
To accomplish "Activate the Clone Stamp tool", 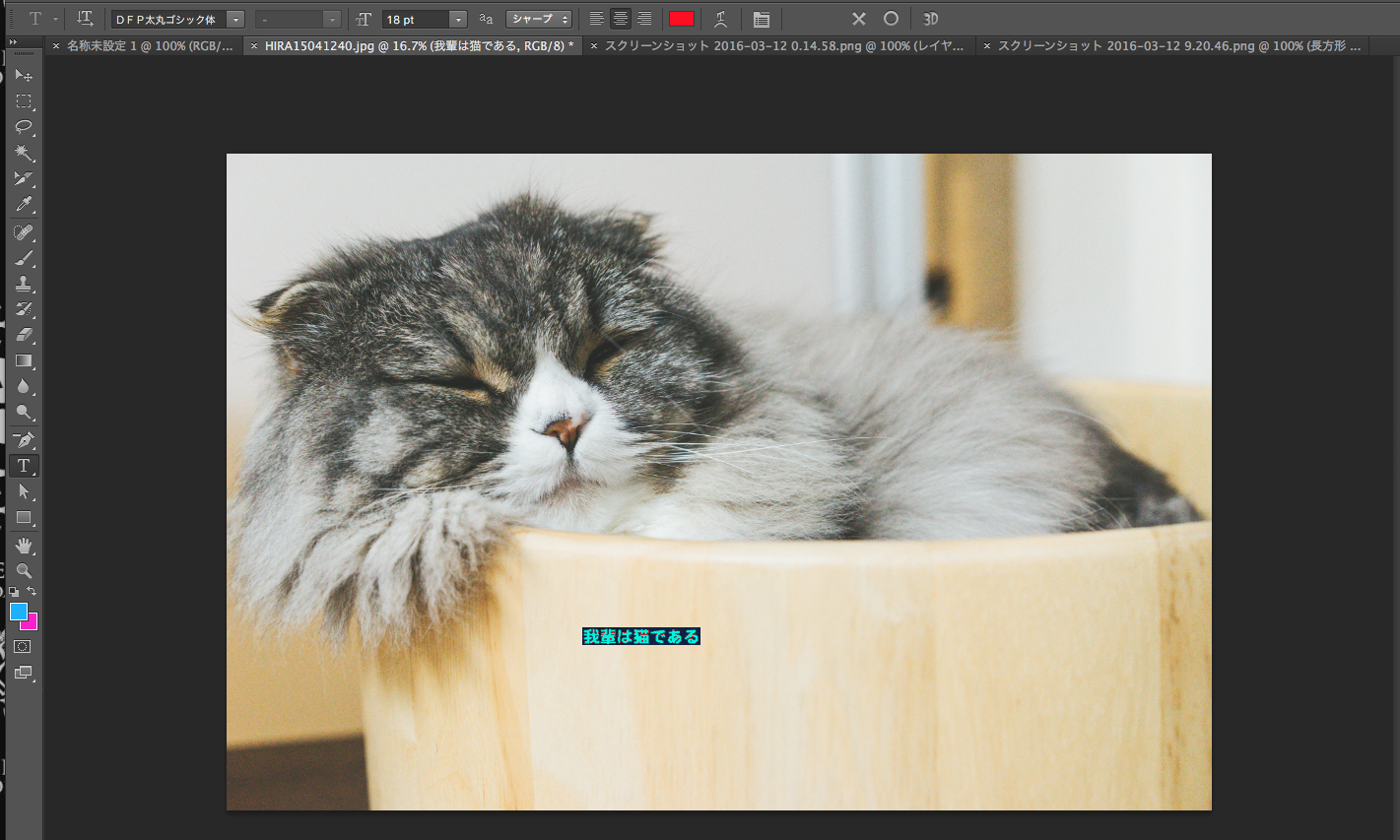I will pyautogui.click(x=24, y=284).
